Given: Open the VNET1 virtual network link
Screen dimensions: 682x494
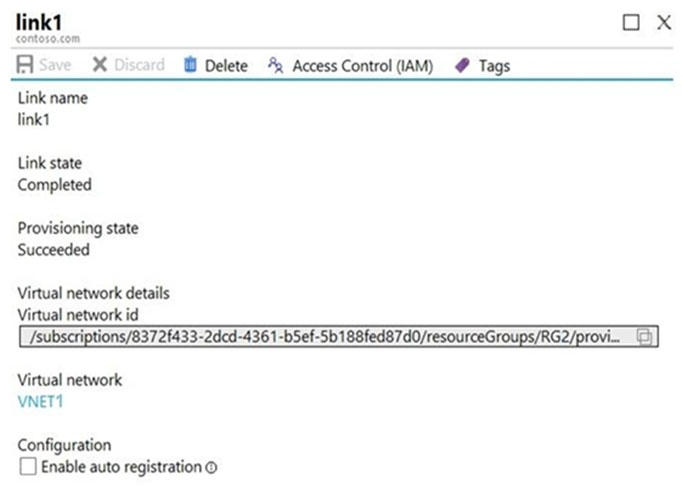Looking at the screenshot, I should (42, 402).
